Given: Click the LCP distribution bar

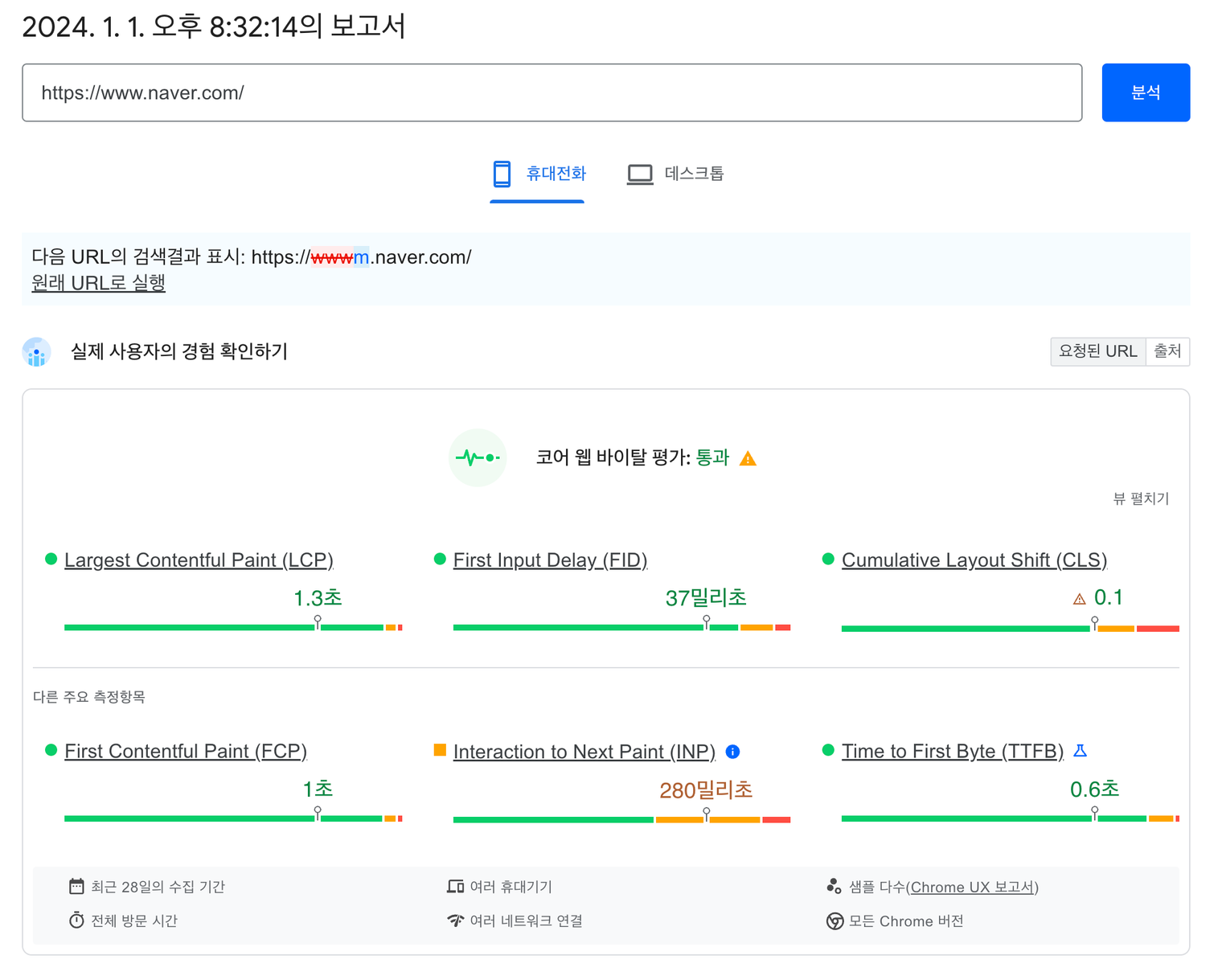Looking at the screenshot, I should [233, 627].
